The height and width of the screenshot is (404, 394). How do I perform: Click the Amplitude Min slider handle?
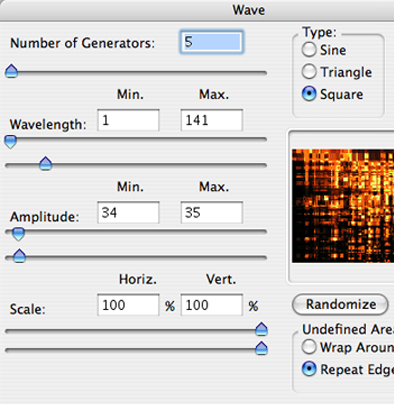point(18,234)
